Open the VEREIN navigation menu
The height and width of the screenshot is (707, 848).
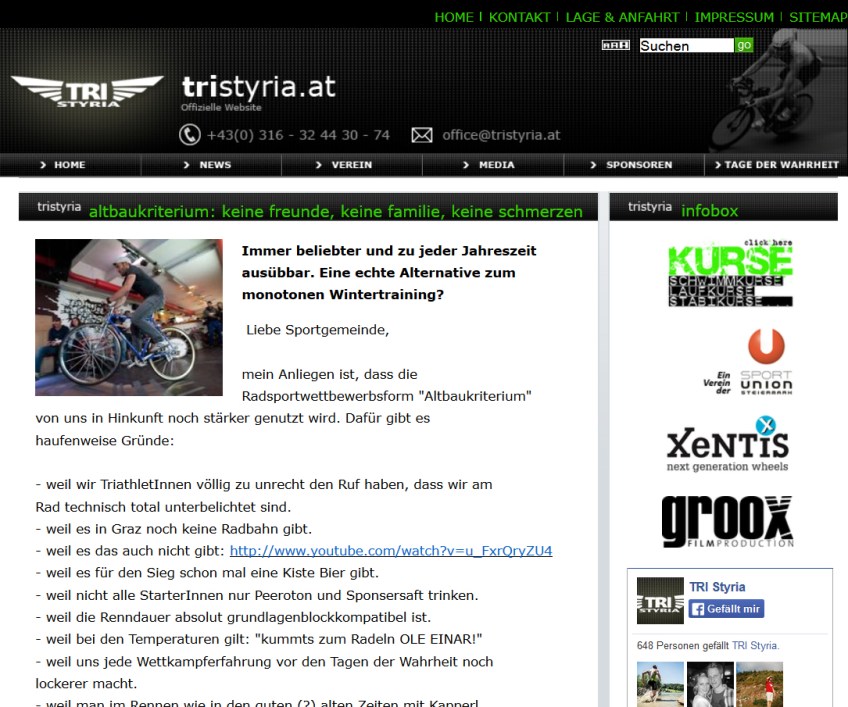pyautogui.click(x=351, y=165)
